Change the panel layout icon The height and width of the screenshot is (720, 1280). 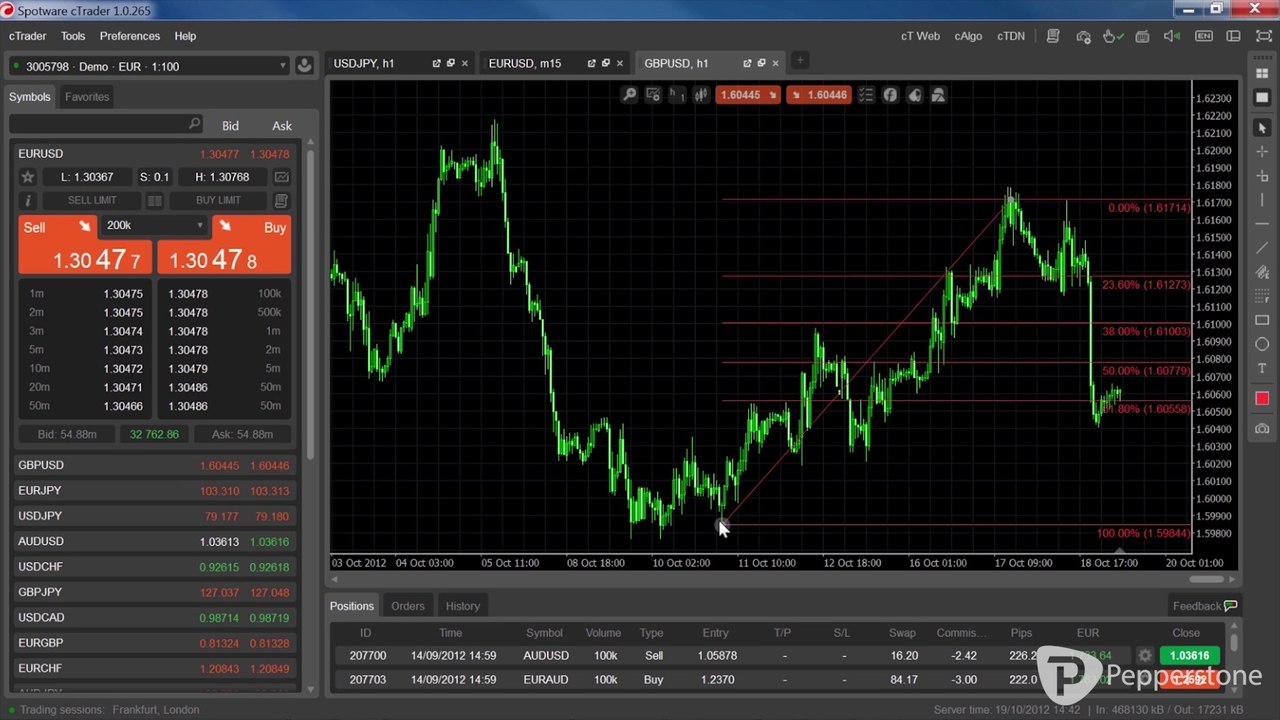1233,36
